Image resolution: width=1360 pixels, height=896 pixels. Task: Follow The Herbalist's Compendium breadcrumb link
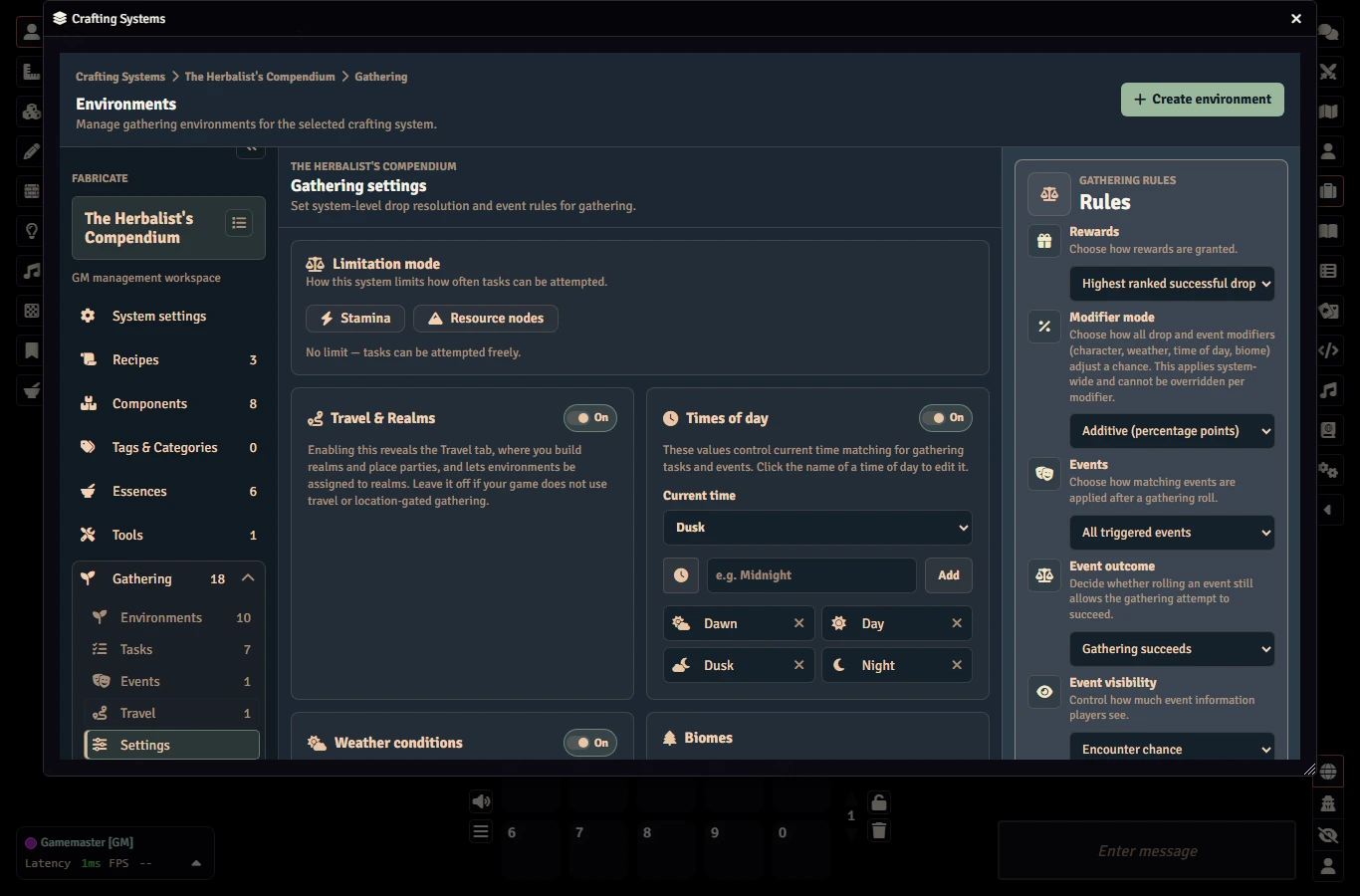260,77
